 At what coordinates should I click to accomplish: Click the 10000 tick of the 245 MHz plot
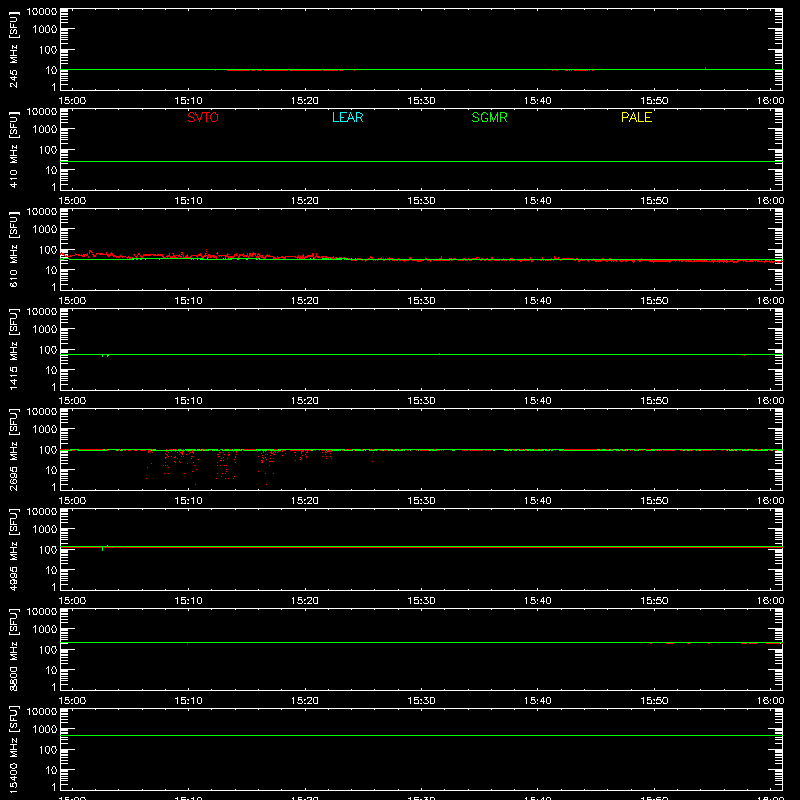(x=42, y=12)
